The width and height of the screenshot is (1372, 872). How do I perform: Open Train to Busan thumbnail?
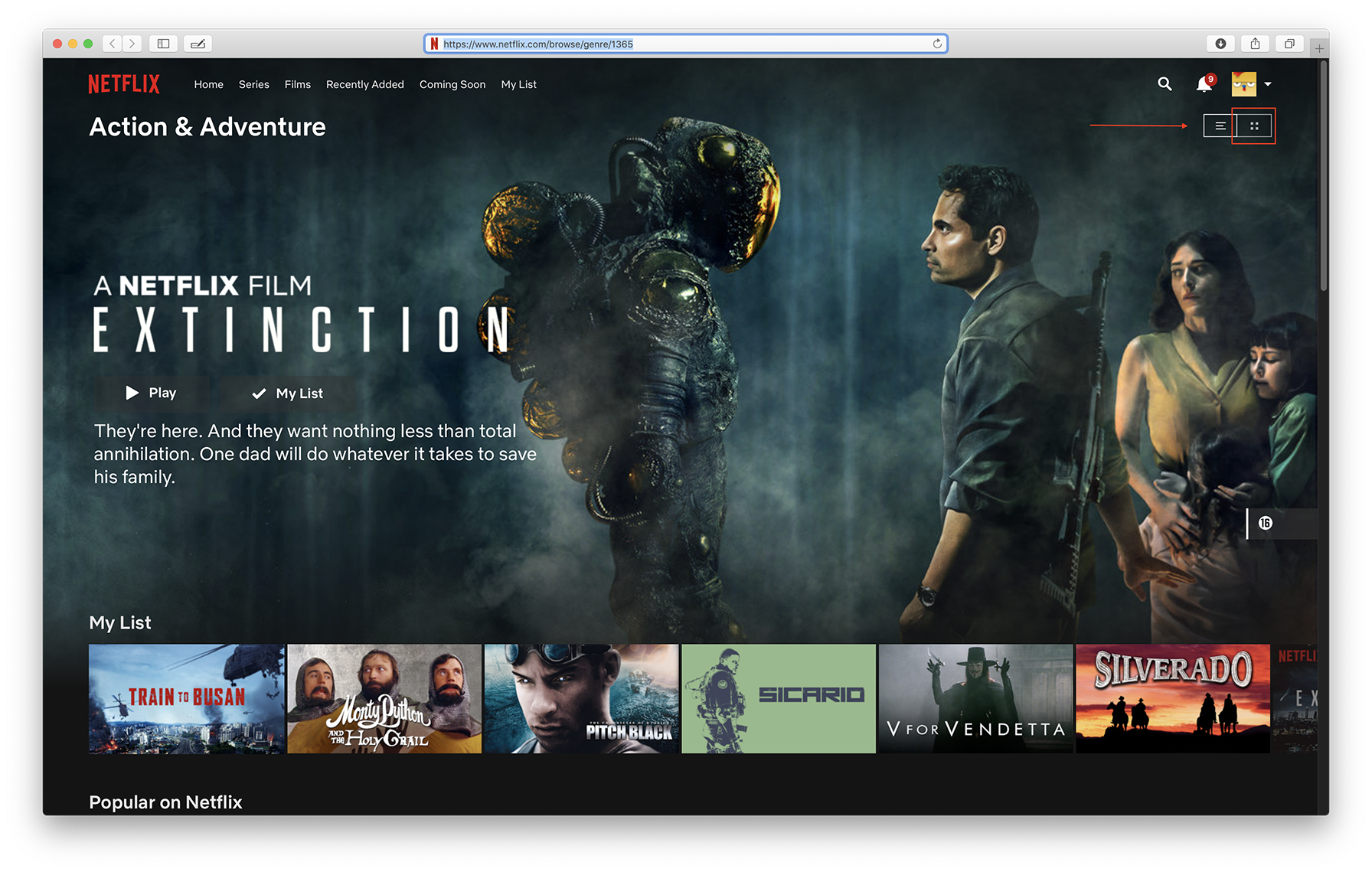click(x=187, y=698)
